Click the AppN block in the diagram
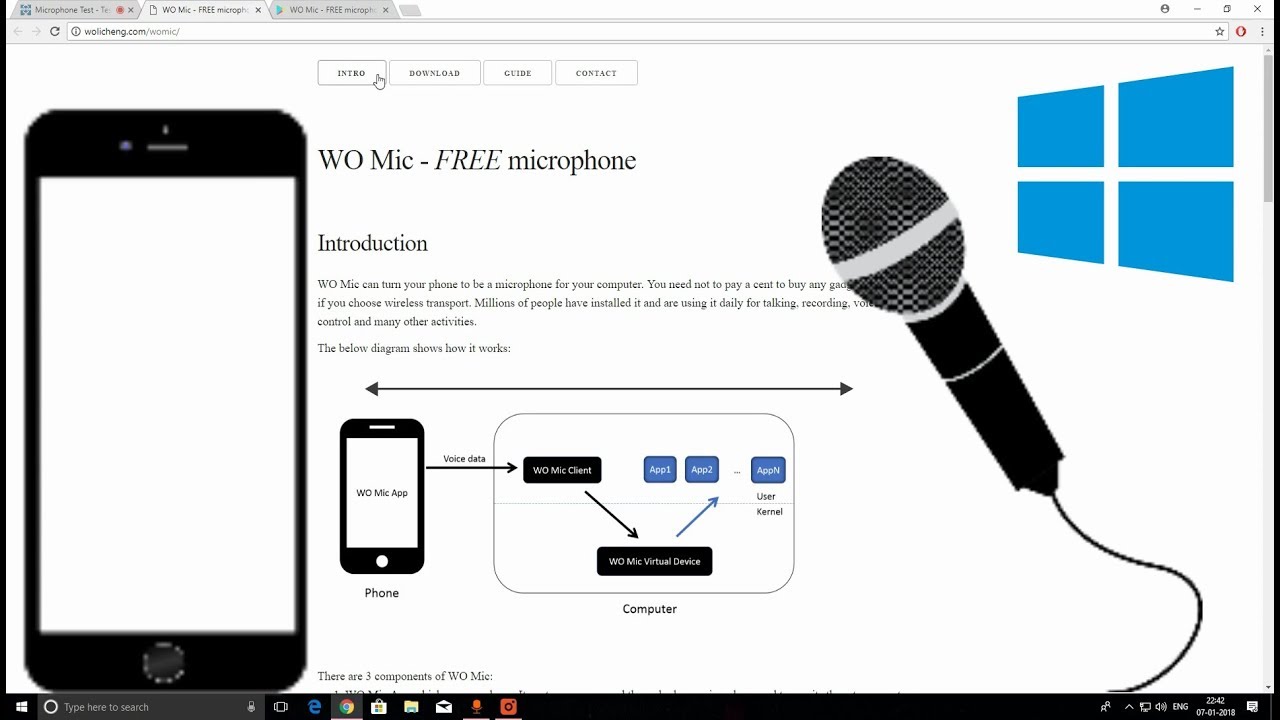 (x=768, y=470)
